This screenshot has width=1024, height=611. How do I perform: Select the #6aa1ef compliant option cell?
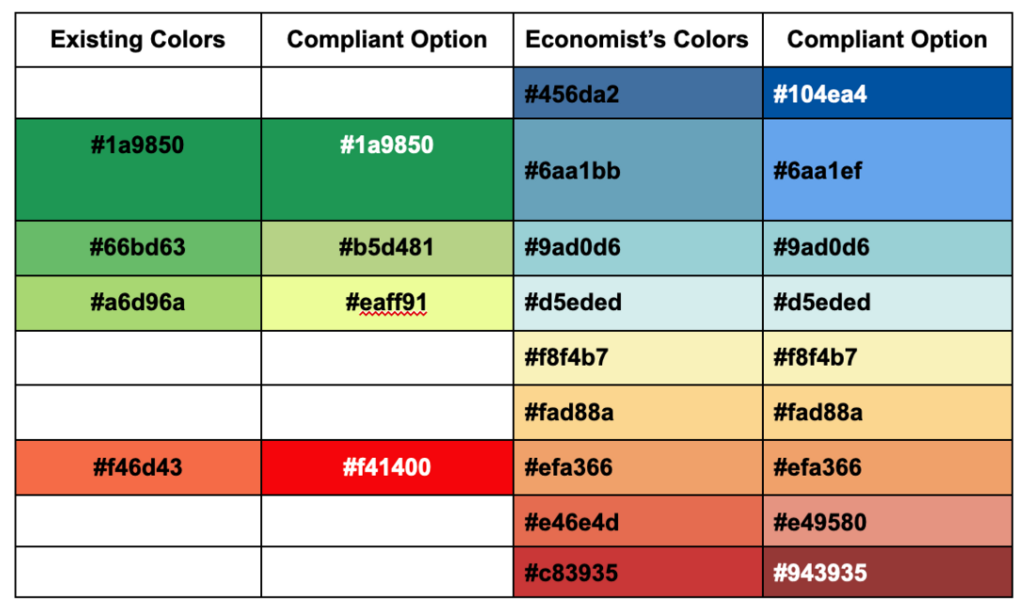pyautogui.click(x=888, y=170)
